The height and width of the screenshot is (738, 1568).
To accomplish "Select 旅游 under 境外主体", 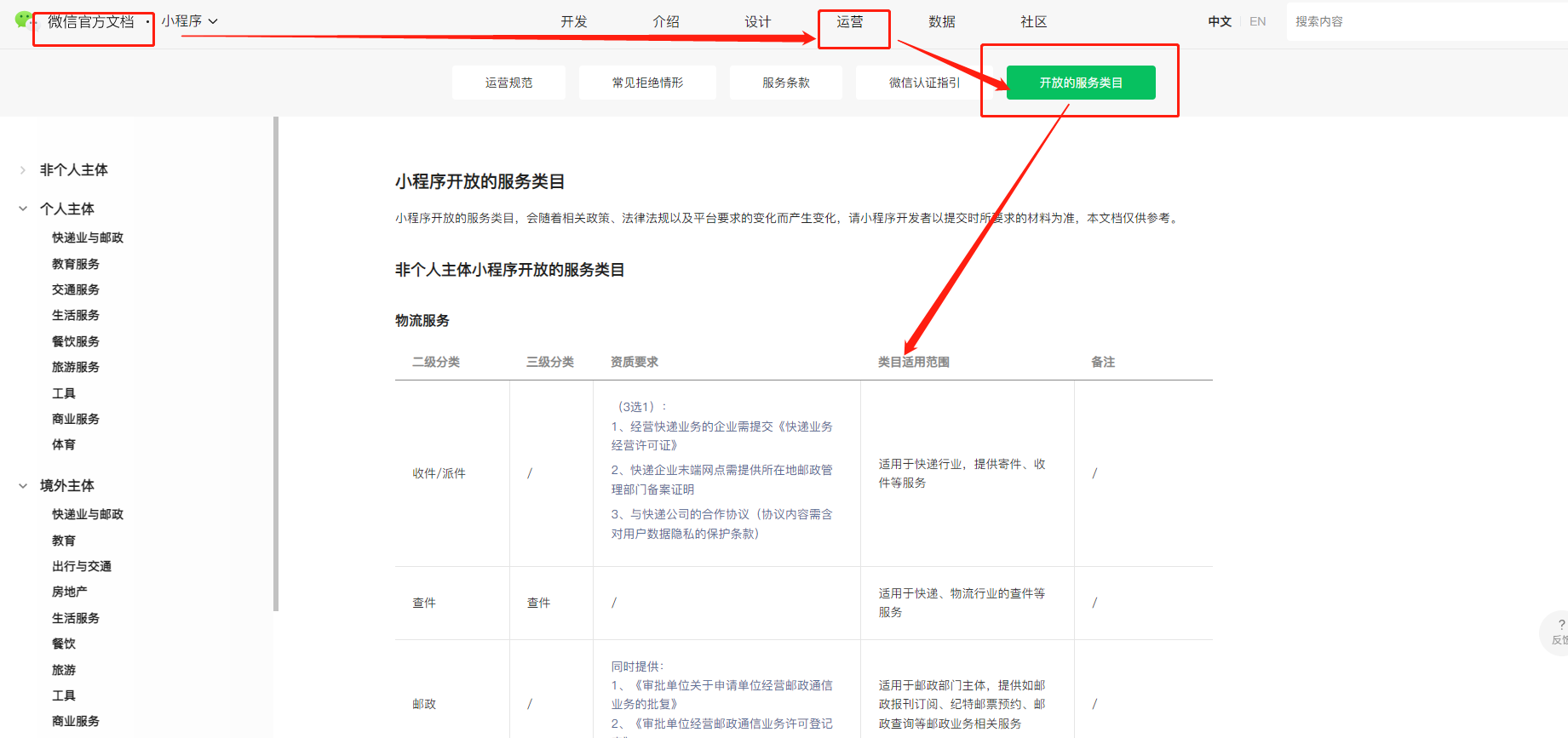I will point(64,670).
